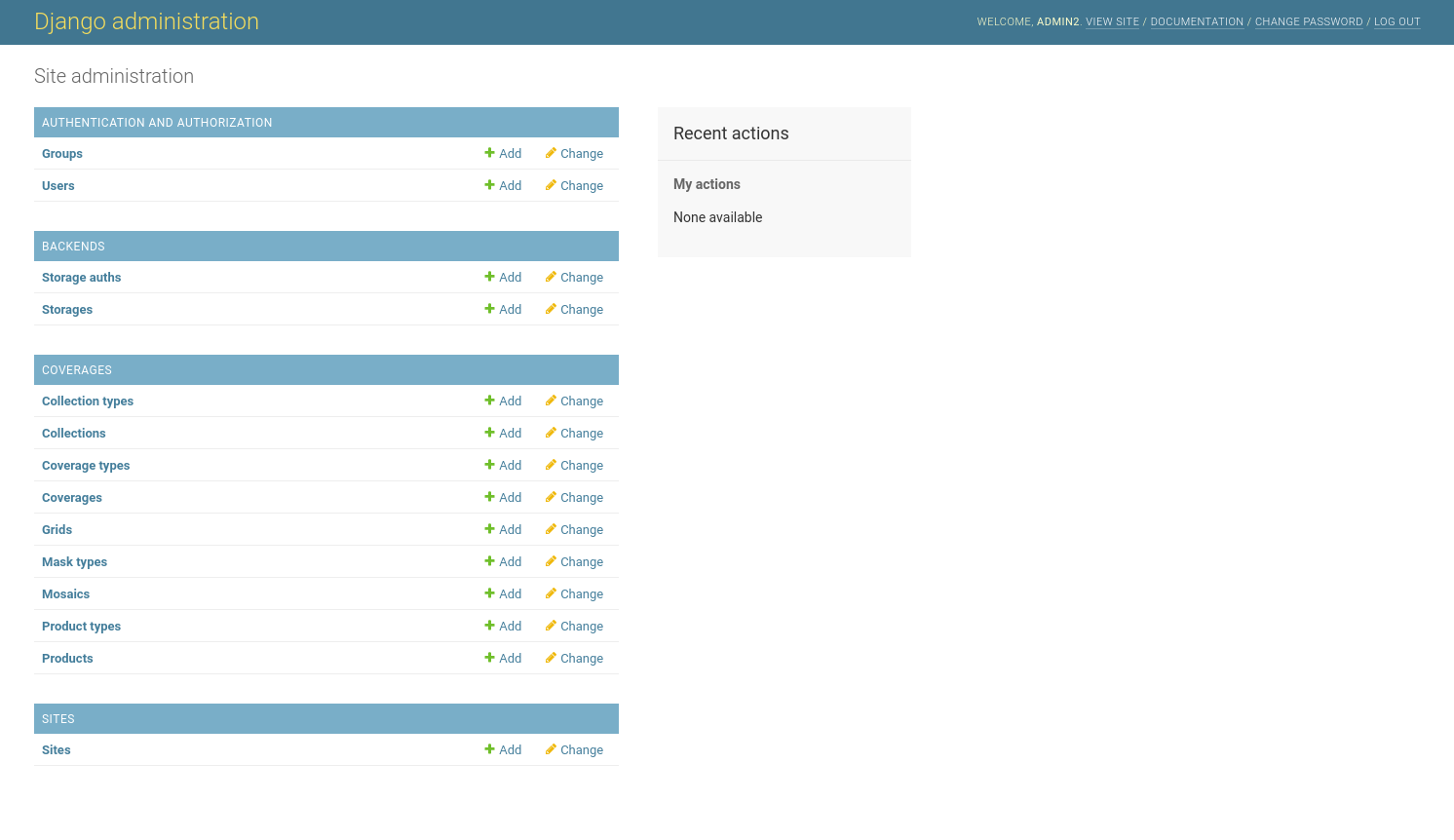Add a new Collection type

[x=503, y=401]
